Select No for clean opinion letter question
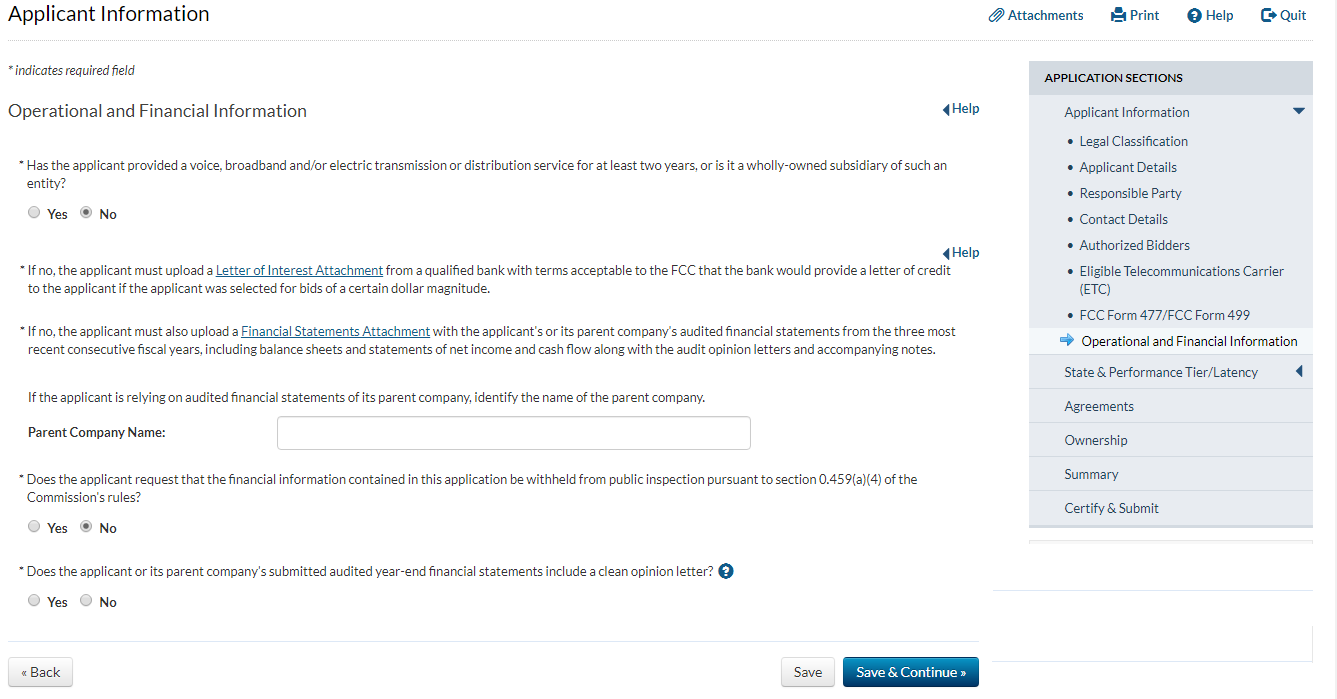Viewport: 1337px width, 699px height. [86, 601]
